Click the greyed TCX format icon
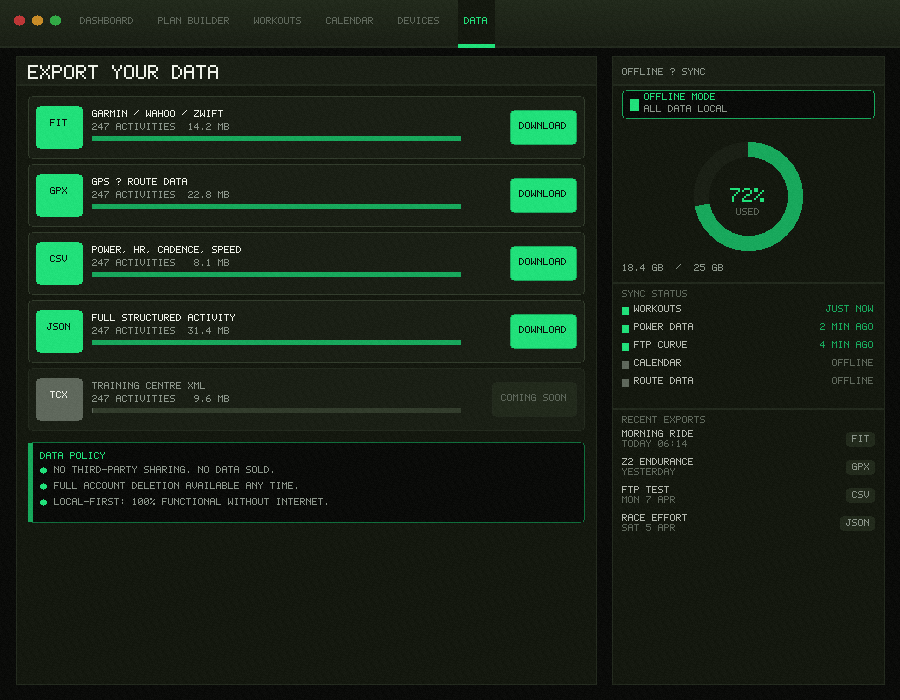Viewport: 900px width, 700px height. click(59, 399)
